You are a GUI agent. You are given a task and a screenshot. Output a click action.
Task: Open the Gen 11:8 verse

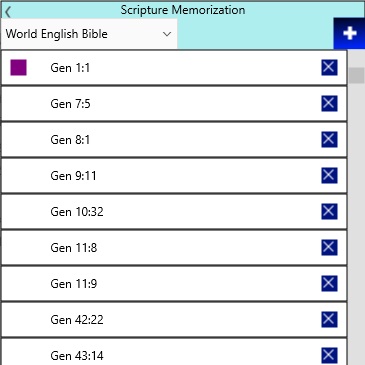[x=174, y=248]
